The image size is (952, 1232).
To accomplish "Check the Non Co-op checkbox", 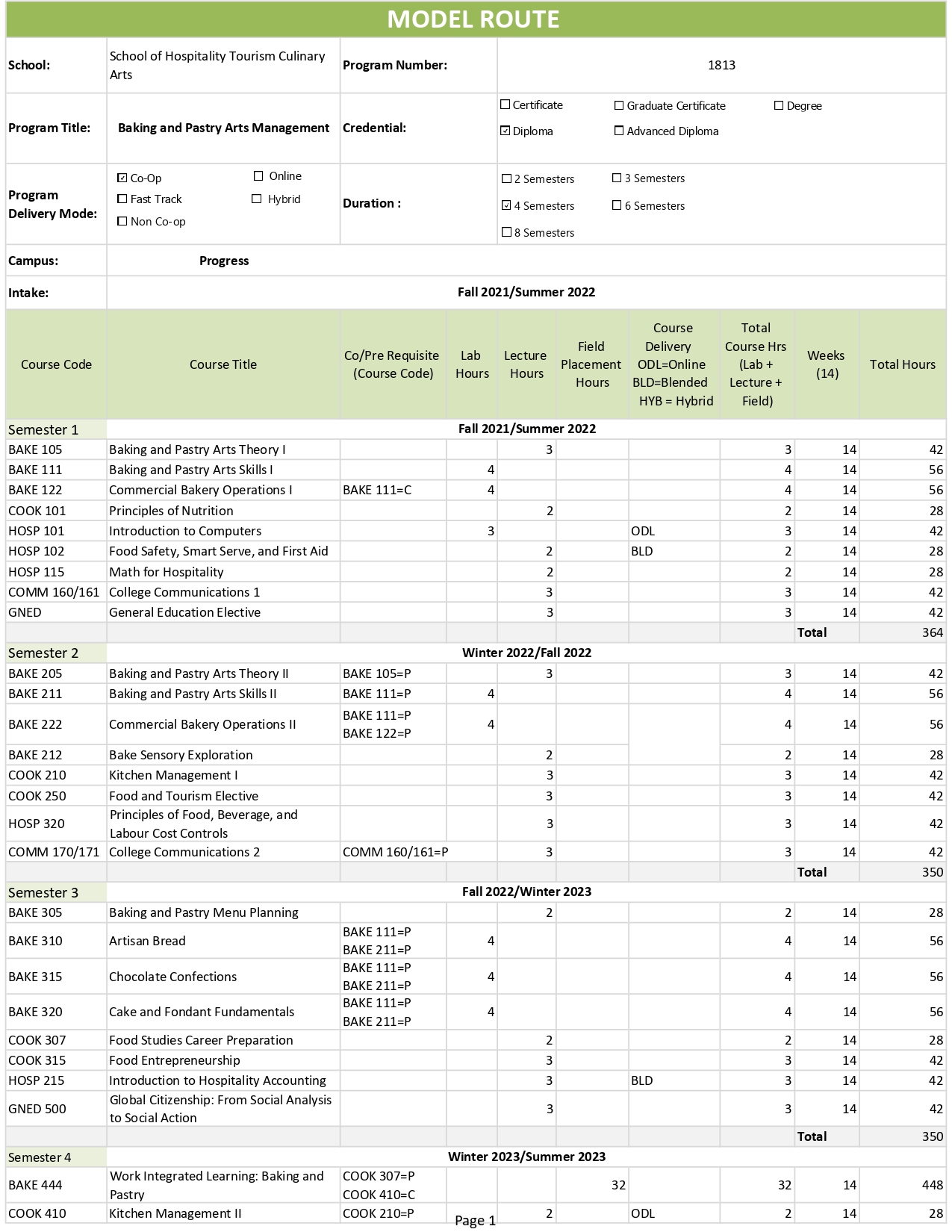I will point(122,221).
